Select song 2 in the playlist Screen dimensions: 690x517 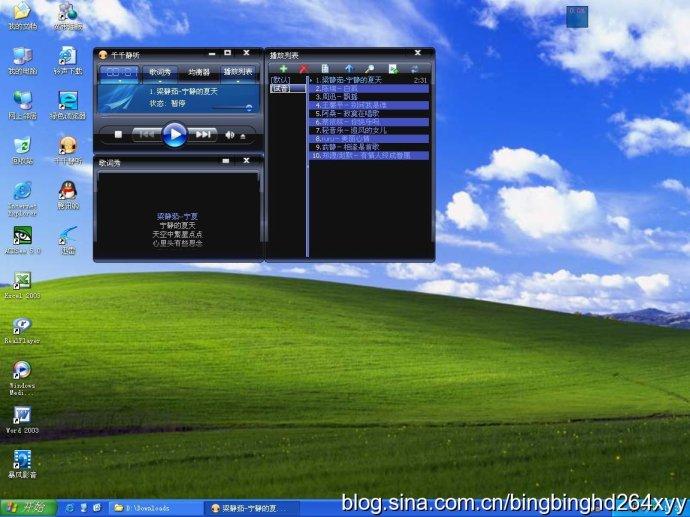tap(369, 88)
